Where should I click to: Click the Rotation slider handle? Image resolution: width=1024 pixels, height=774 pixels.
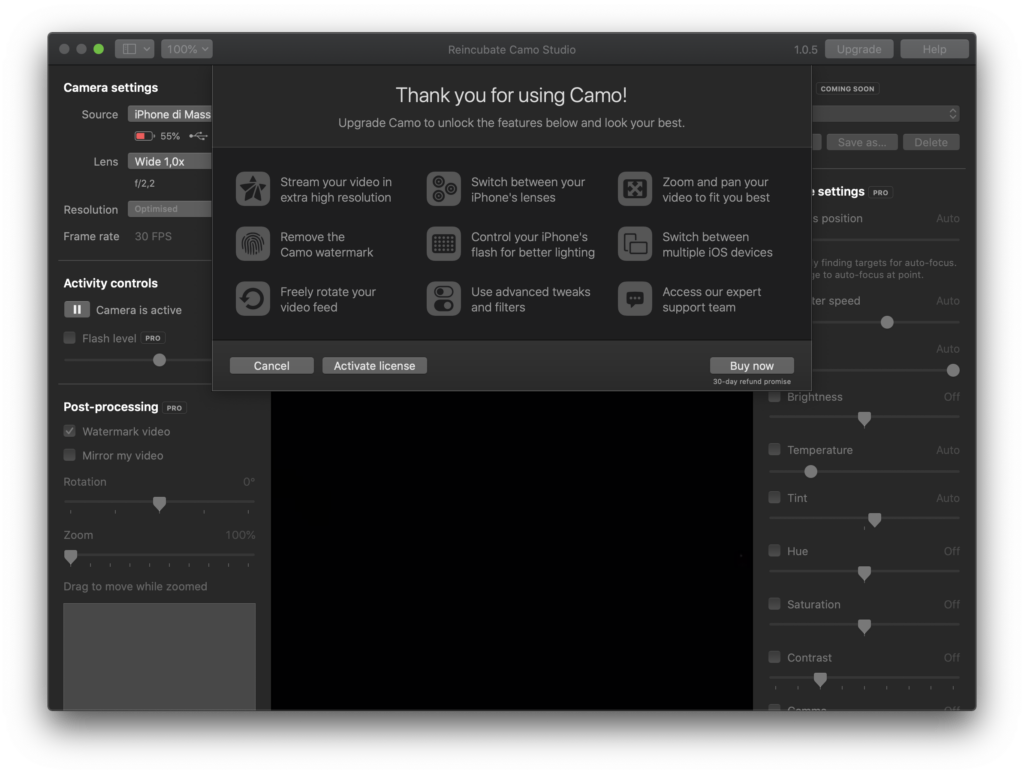[x=159, y=504]
